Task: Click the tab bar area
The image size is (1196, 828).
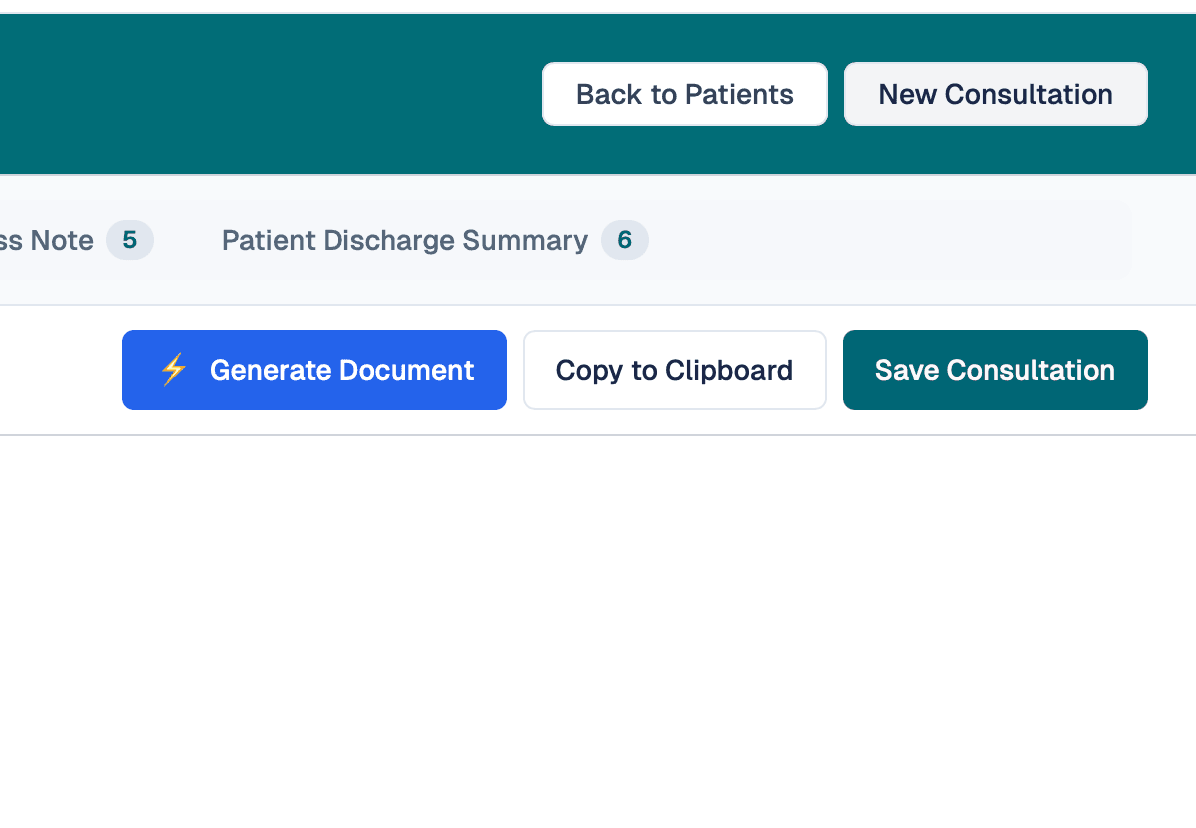Action: point(600,240)
